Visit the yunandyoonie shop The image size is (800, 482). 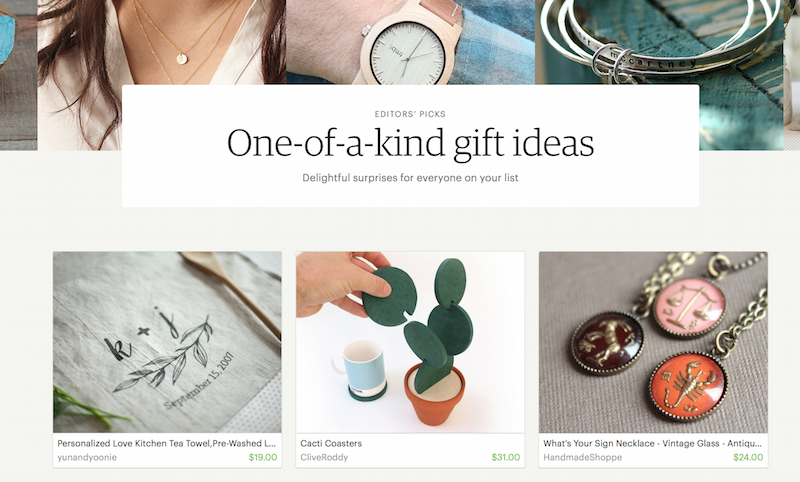click(87, 458)
